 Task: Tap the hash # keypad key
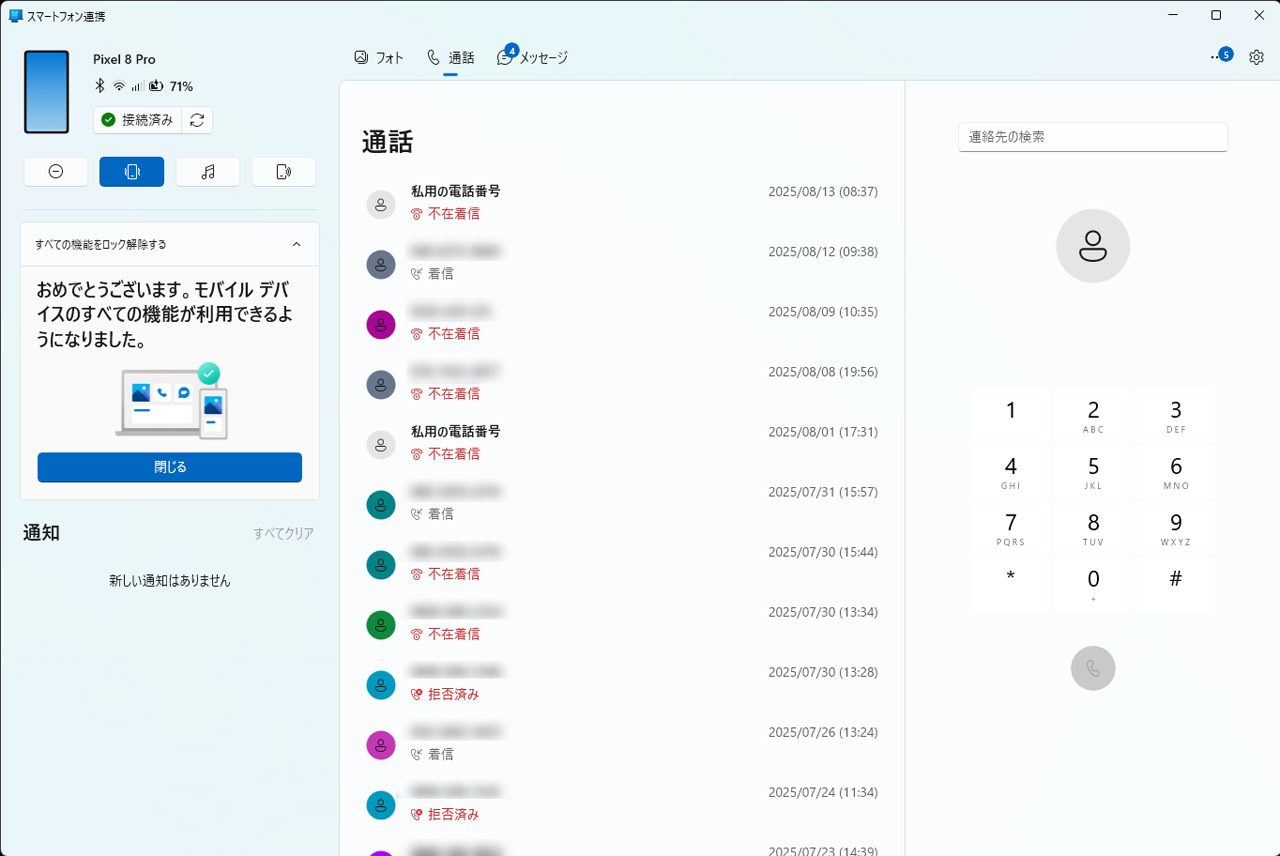1176,584
